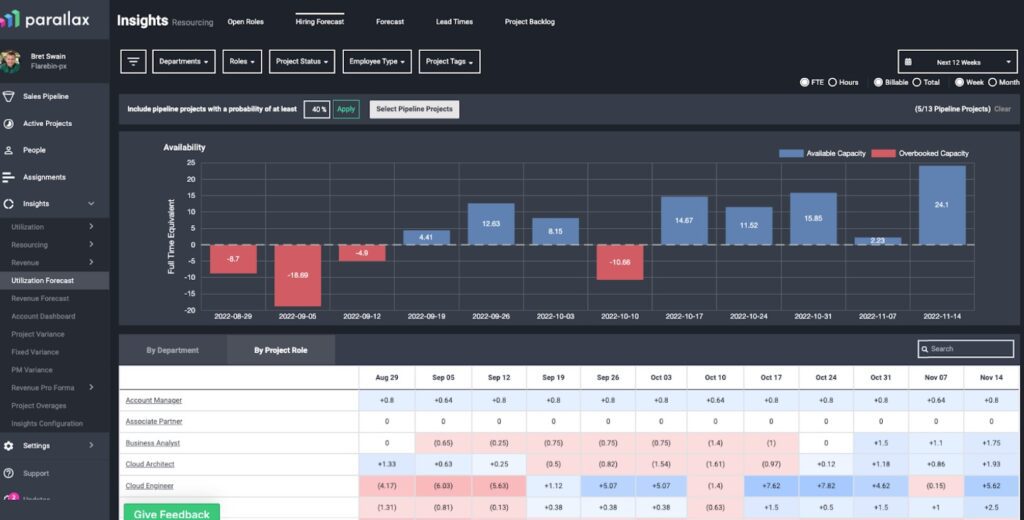Click the Sales Pipeline funnel icon
The height and width of the screenshot is (520, 1024).
(9, 97)
